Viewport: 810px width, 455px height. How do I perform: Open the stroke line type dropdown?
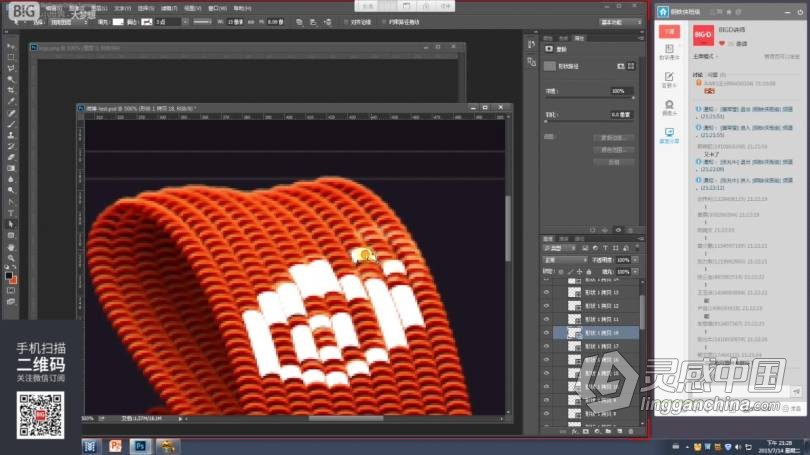point(201,22)
